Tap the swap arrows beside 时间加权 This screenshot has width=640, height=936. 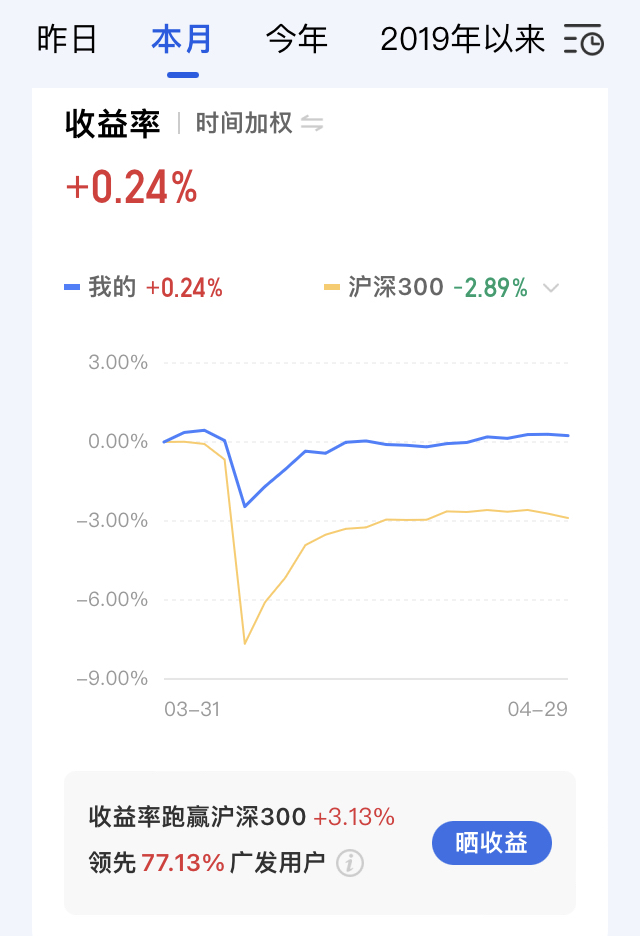coord(313,123)
